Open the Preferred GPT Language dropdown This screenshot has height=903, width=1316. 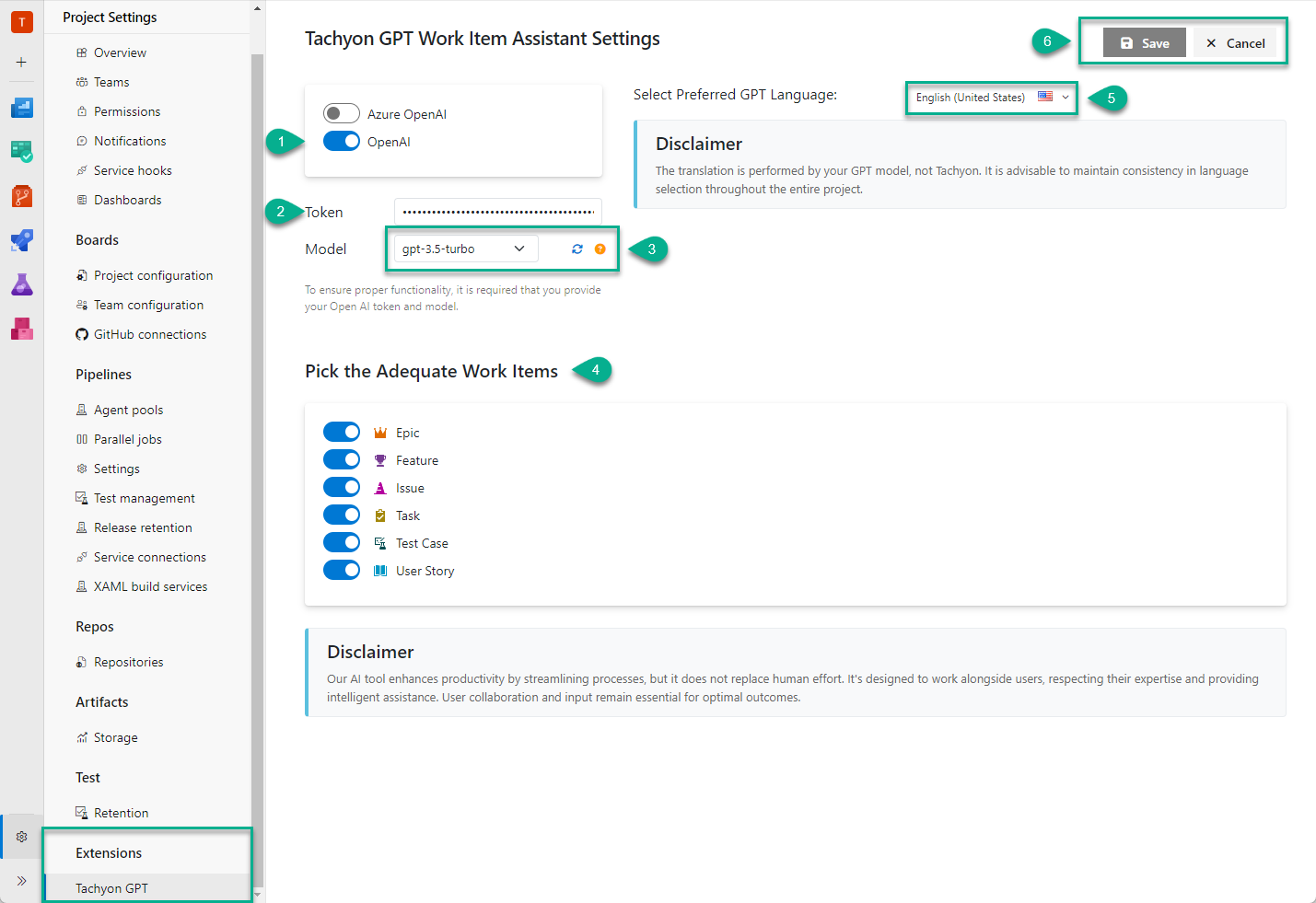(990, 97)
